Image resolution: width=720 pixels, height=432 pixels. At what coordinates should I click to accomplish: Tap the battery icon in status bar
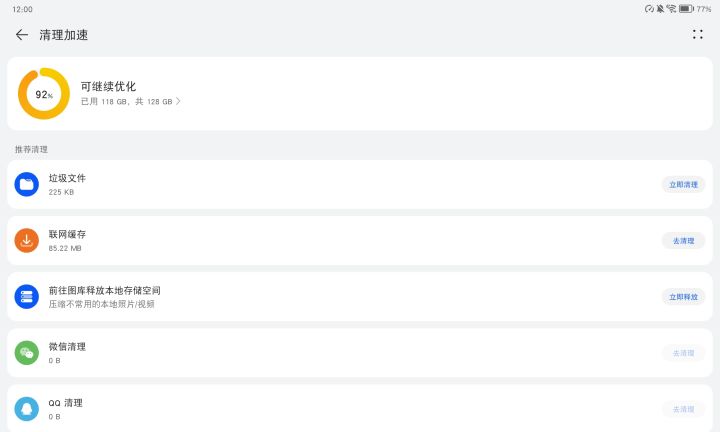click(x=686, y=9)
